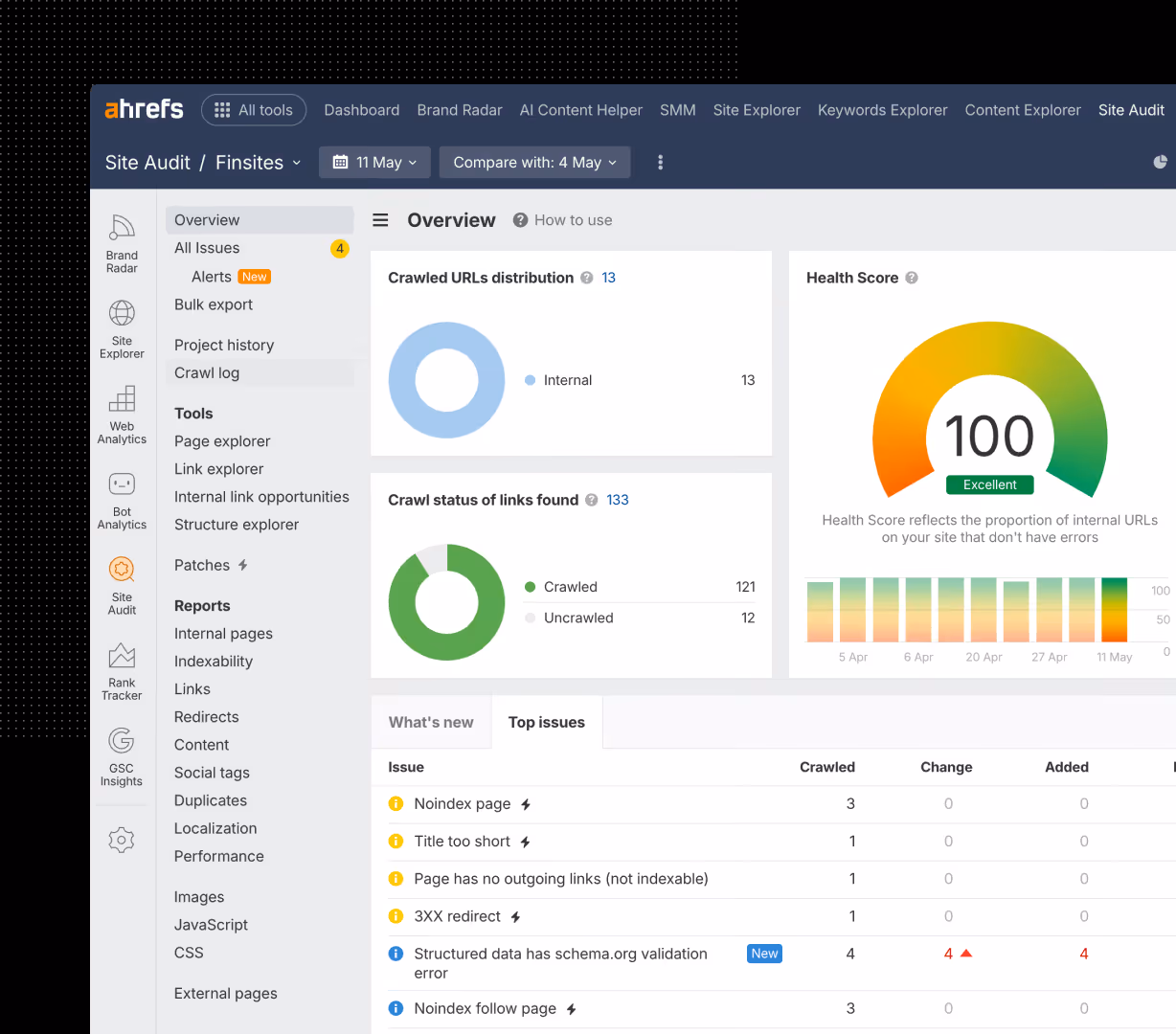Switch to the Top issues tab
The height and width of the screenshot is (1034, 1176).
(x=547, y=723)
